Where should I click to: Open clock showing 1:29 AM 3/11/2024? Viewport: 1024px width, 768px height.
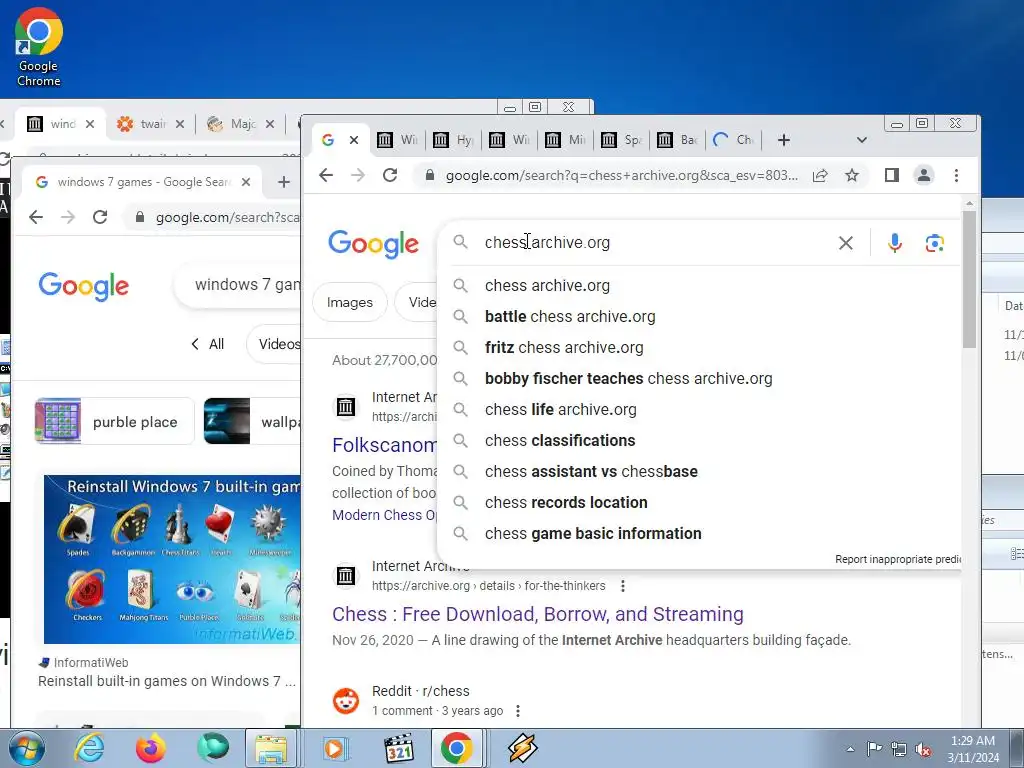(973, 748)
